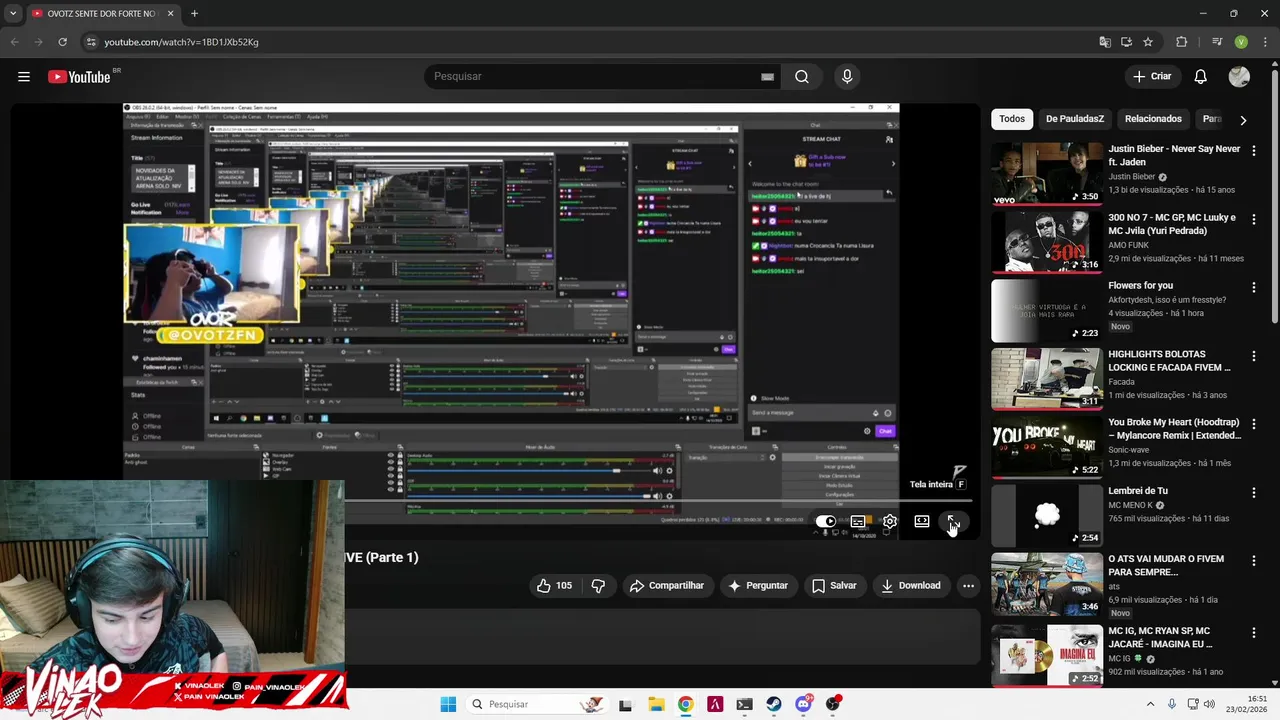
Task: Click the Compartilhar share button
Action: (666, 586)
